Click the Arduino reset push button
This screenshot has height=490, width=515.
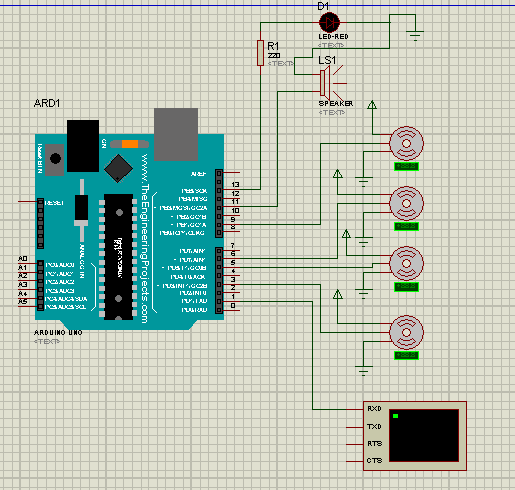(55, 159)
